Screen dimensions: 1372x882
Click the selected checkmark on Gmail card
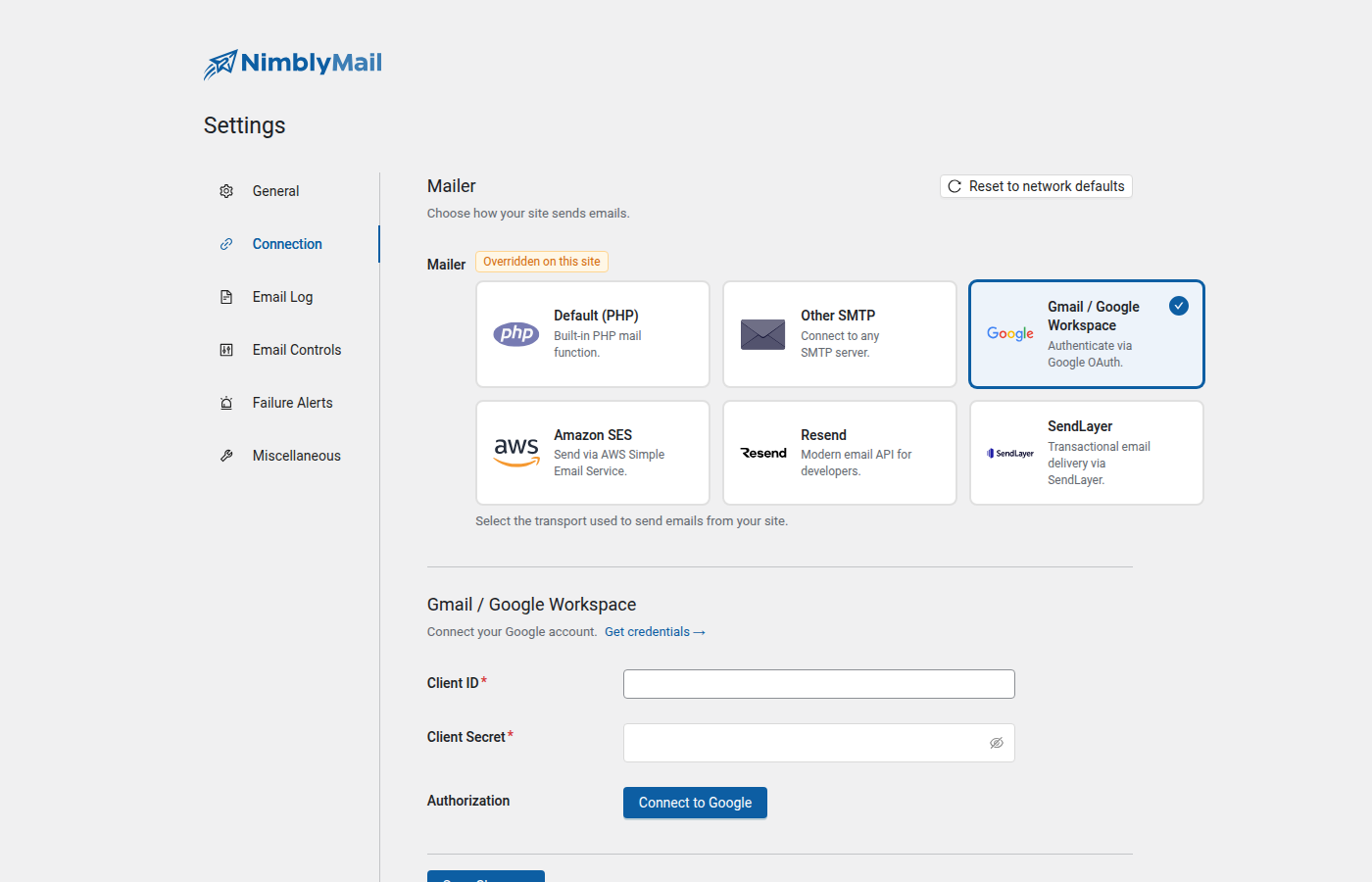click(1179, 306)
